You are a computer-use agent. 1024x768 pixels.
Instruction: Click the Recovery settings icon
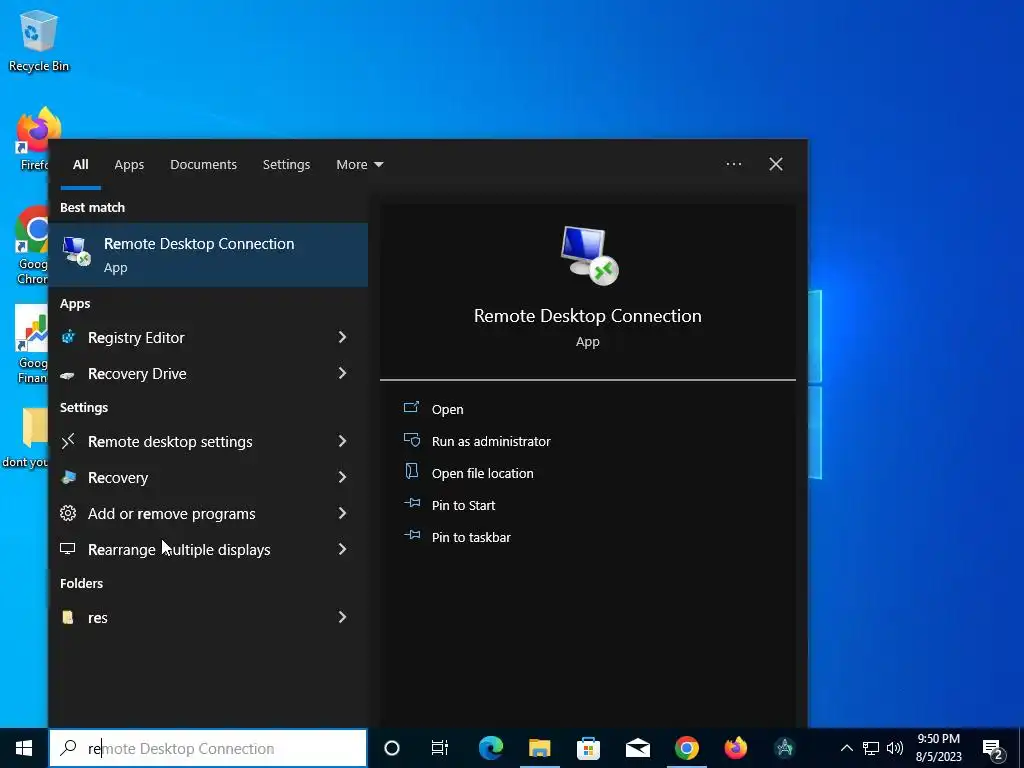pos(68,477)
